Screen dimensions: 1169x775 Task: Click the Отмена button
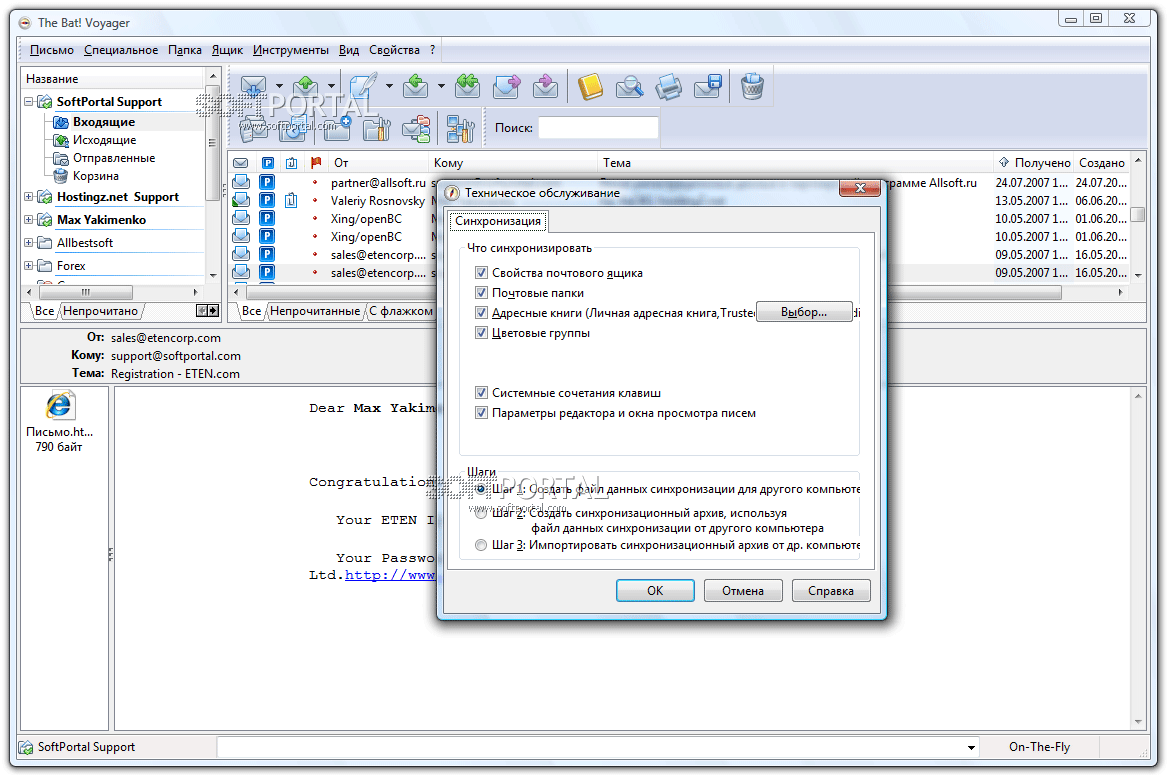point(743,591)
